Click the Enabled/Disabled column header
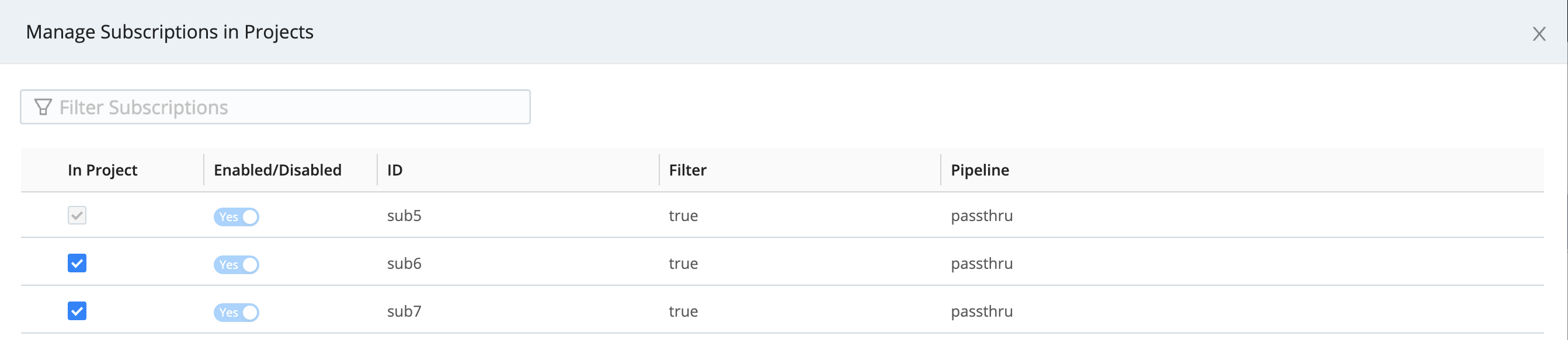Image resolution: width=1568 pixels, height=340 pixels. 277,170
